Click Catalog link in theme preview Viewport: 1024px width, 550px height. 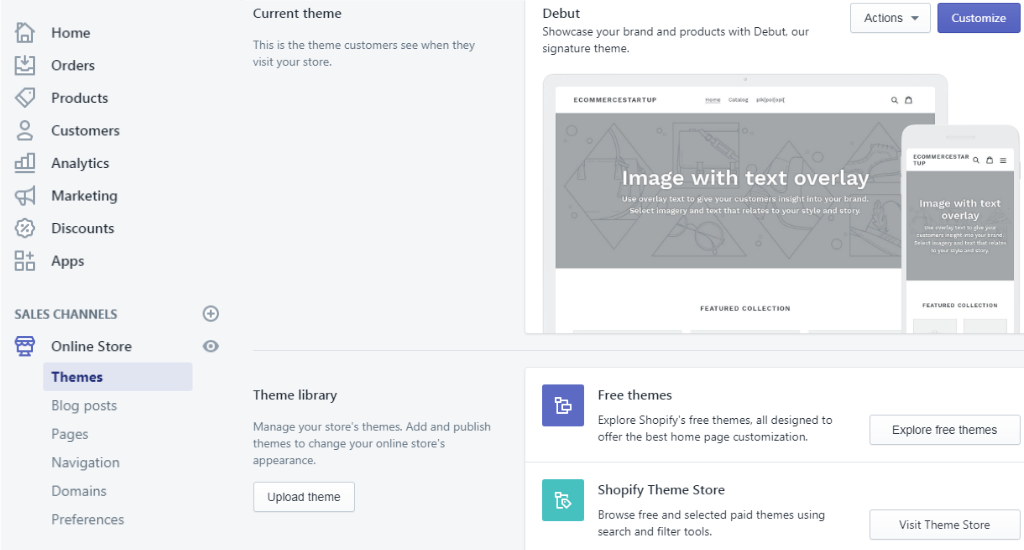738,100
